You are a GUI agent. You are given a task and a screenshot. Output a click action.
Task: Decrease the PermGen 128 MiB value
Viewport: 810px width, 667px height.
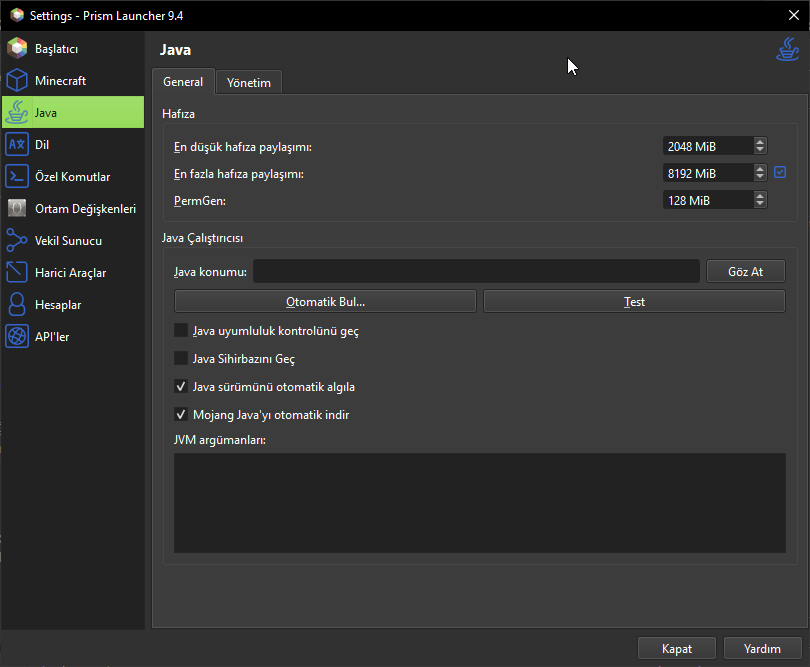point(759,204)
